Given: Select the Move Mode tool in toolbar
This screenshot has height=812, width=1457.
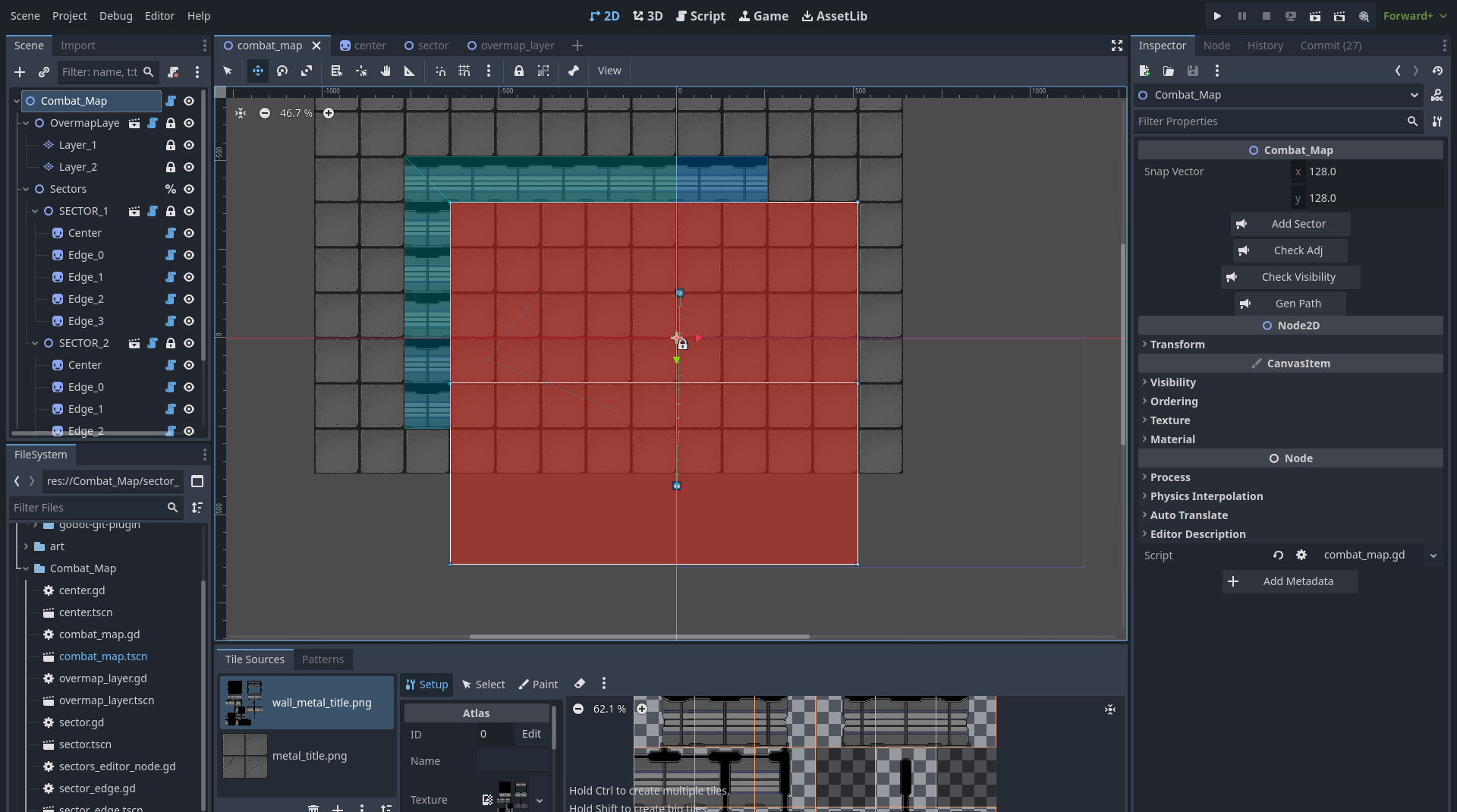Looking at the screenshot, I should (258, 71).
